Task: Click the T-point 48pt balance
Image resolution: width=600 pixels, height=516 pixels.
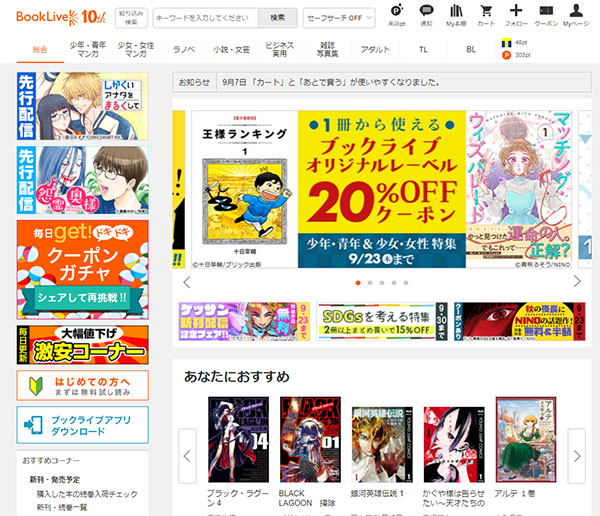Action: pos(515,43)
